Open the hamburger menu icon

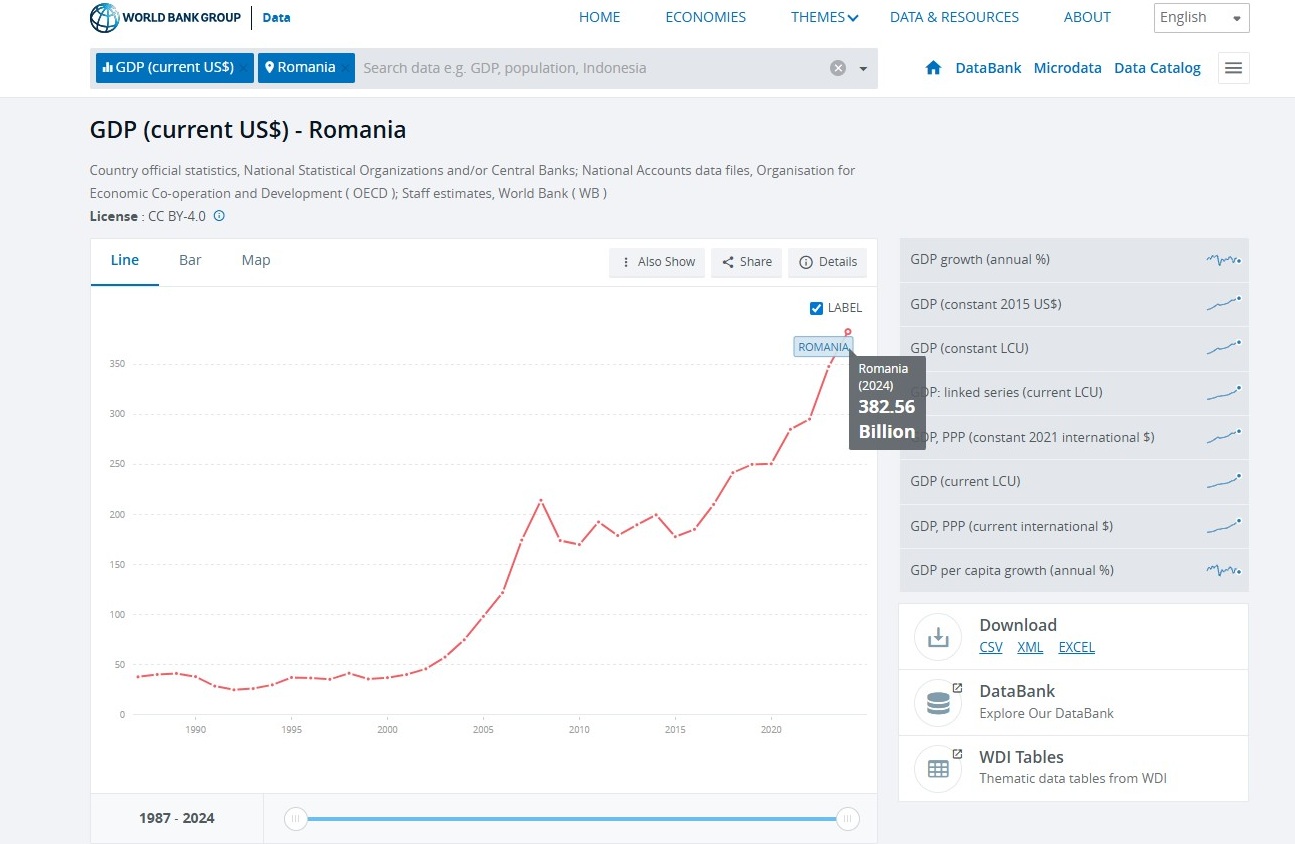click(x=1233, y=68)
